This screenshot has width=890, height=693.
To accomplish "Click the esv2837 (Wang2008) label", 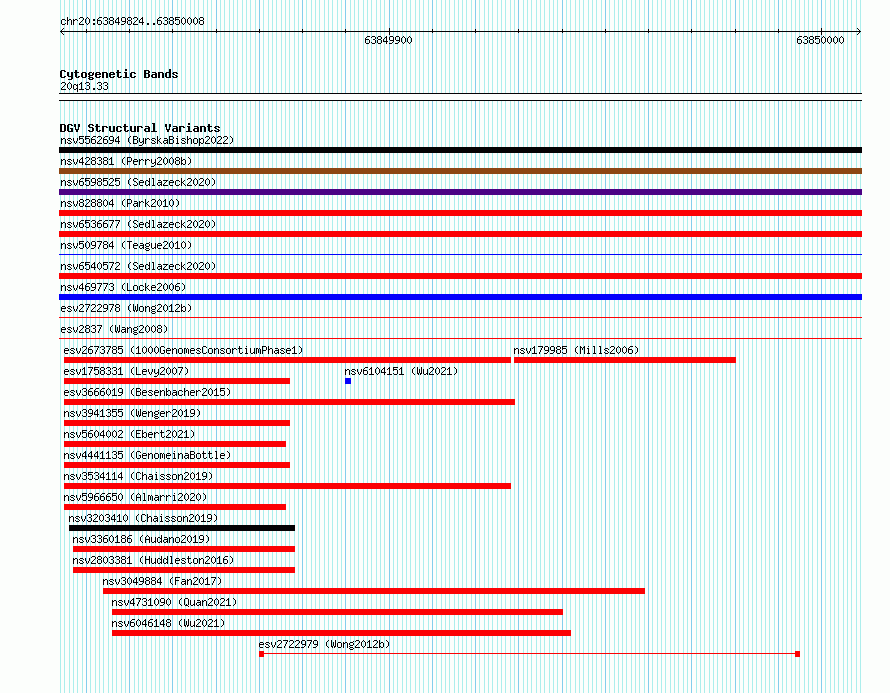I will 114,329.
